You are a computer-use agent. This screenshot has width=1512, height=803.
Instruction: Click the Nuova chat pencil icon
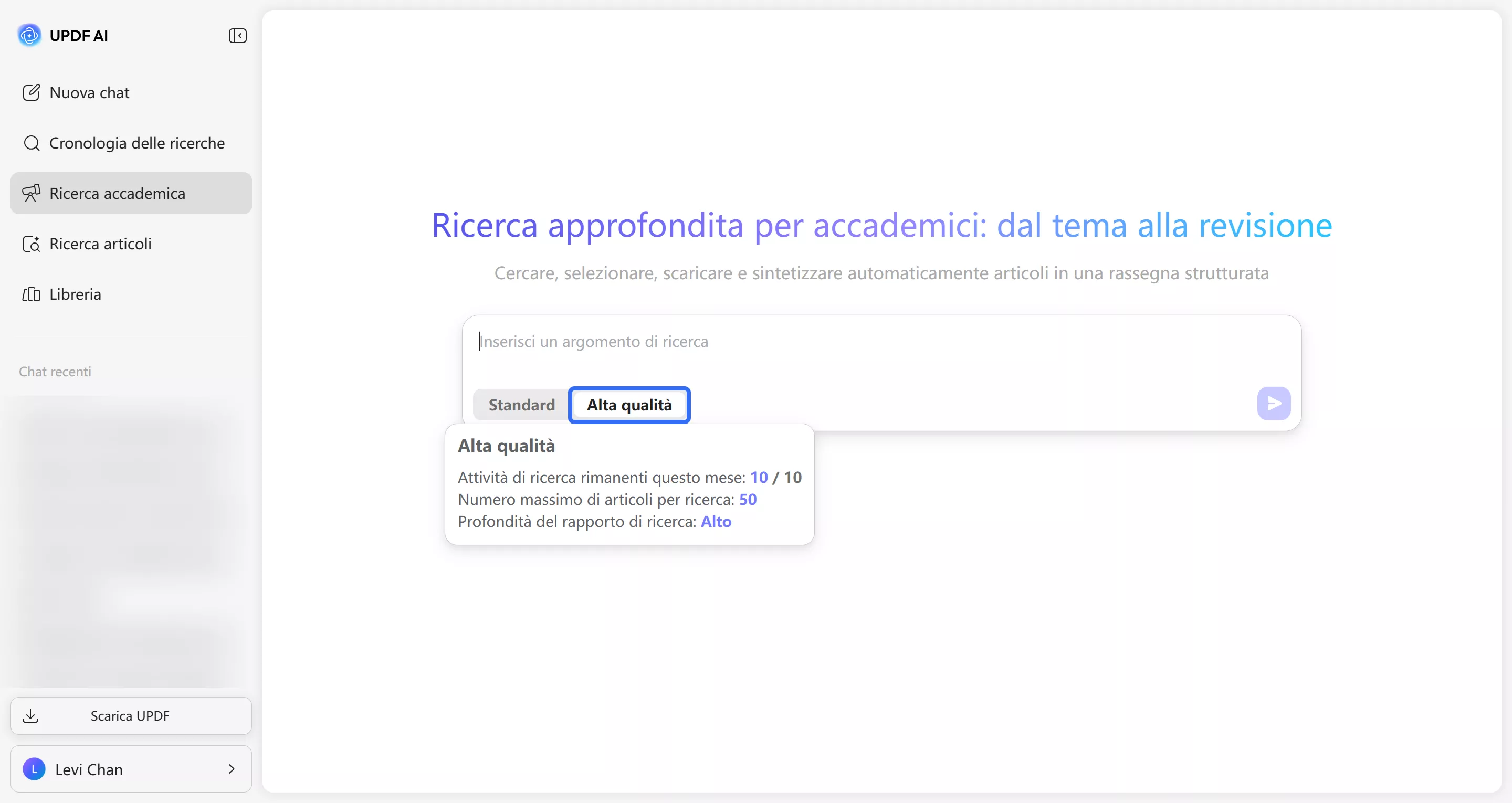(31, 93)
